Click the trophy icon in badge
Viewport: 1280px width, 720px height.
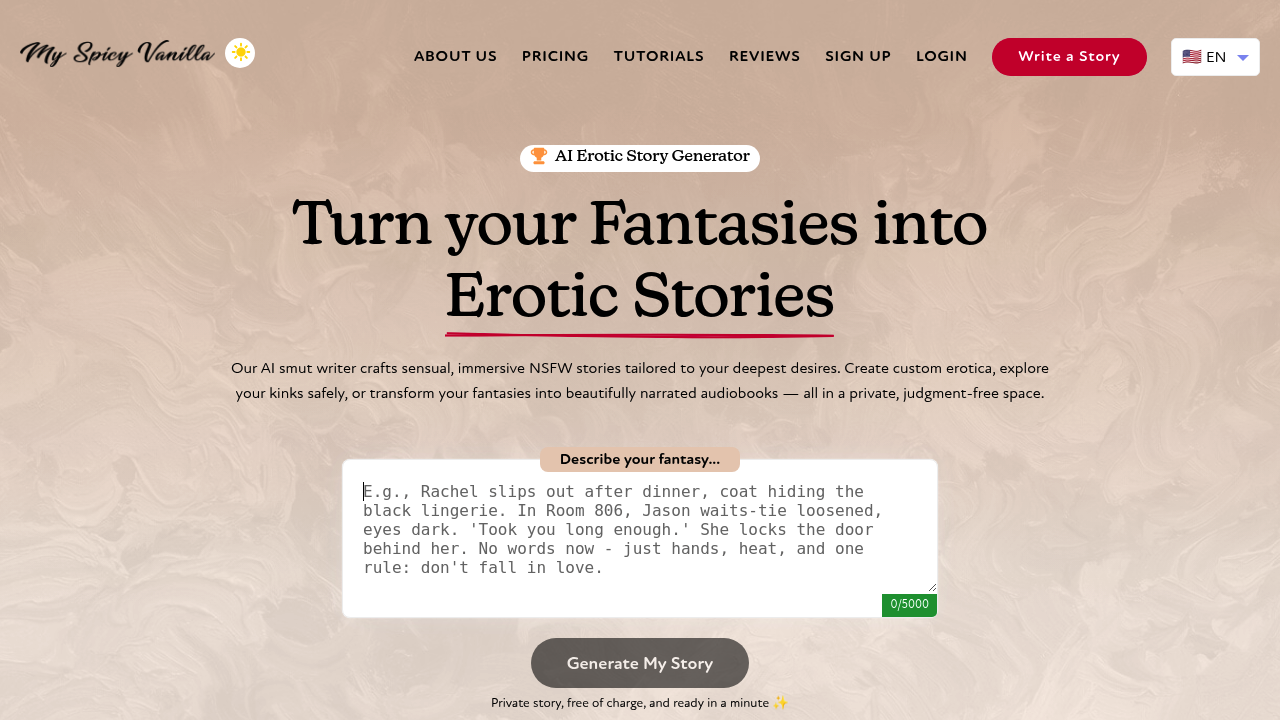coord(539,156)
